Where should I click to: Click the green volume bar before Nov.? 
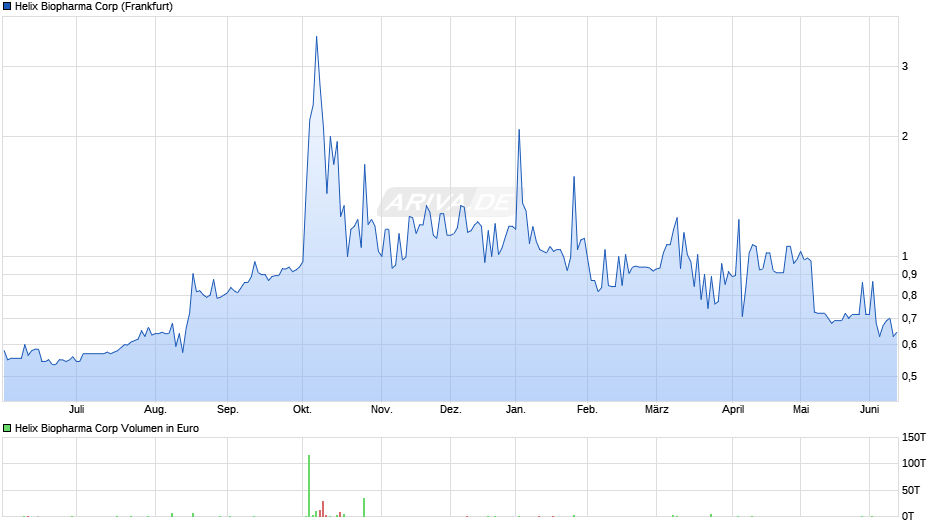pos(364,507)
